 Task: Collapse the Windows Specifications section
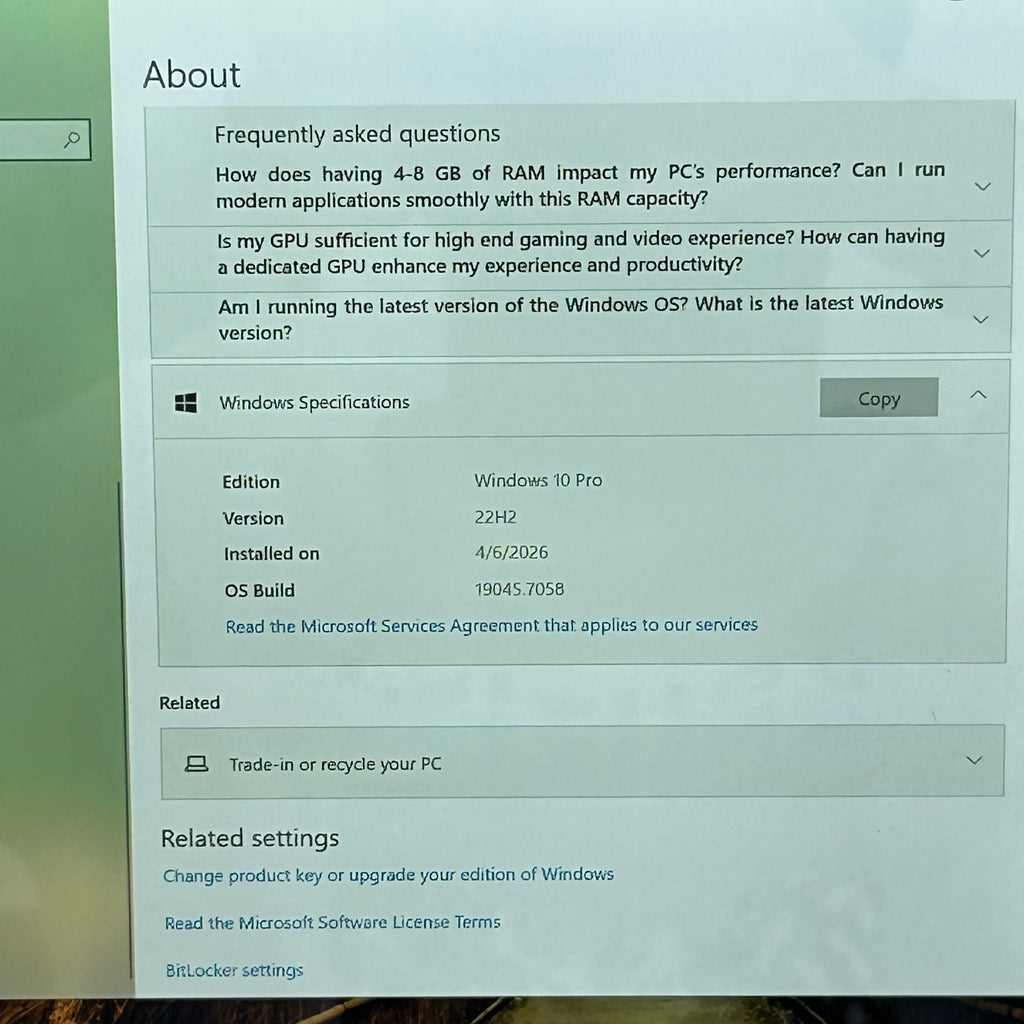[978, 394]
